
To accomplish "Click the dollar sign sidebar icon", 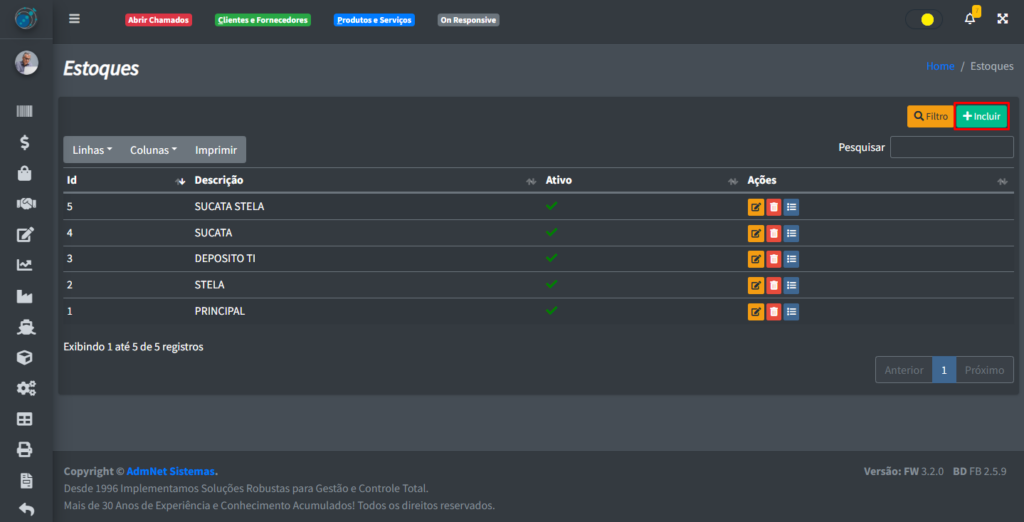I will (25, 142).
